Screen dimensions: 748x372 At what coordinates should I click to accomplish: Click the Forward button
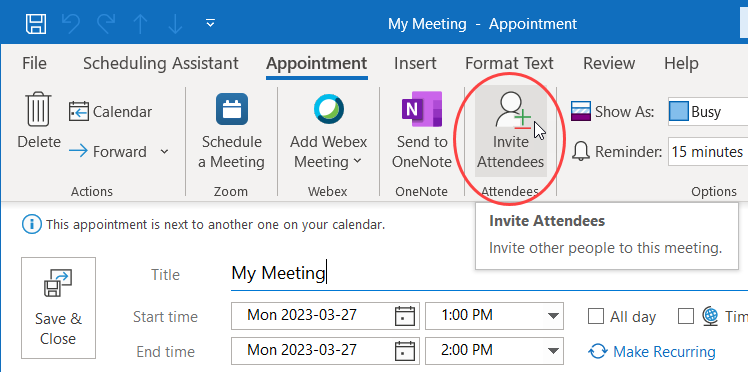[x=108, y=152]
